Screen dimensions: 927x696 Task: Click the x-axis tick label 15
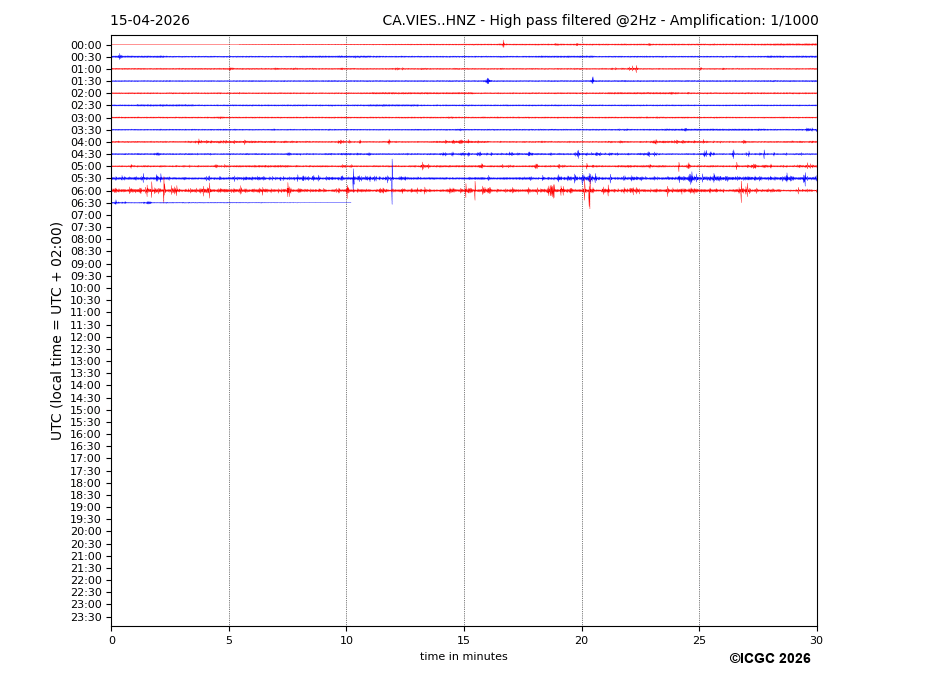(464, 640)
